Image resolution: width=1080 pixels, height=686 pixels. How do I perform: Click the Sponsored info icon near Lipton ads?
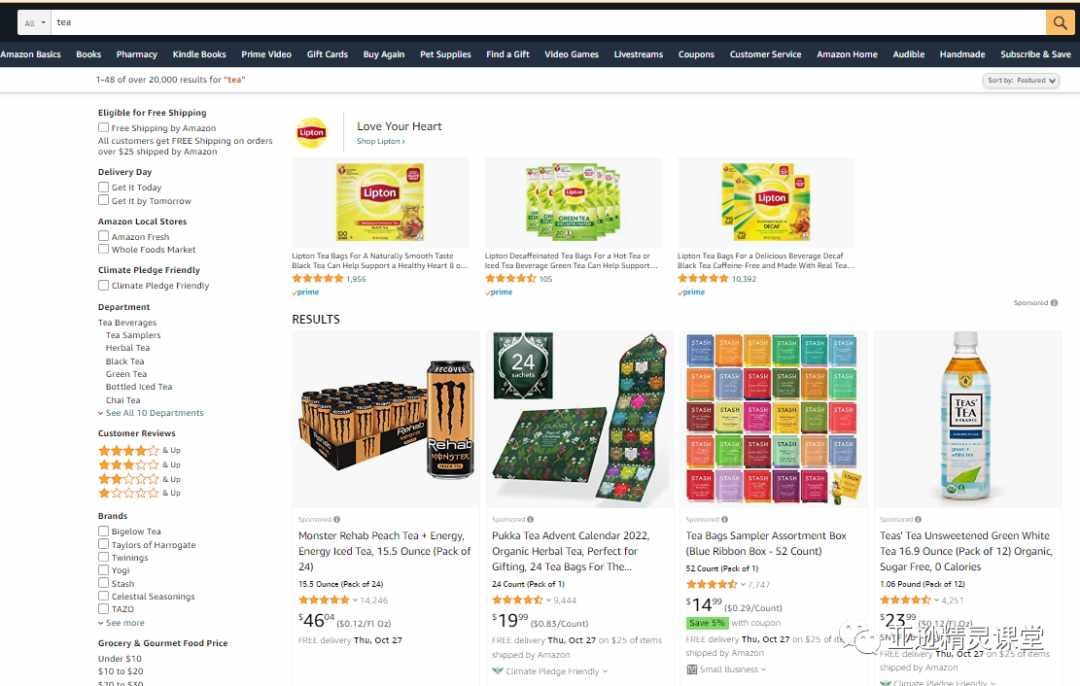point(1054,303)
